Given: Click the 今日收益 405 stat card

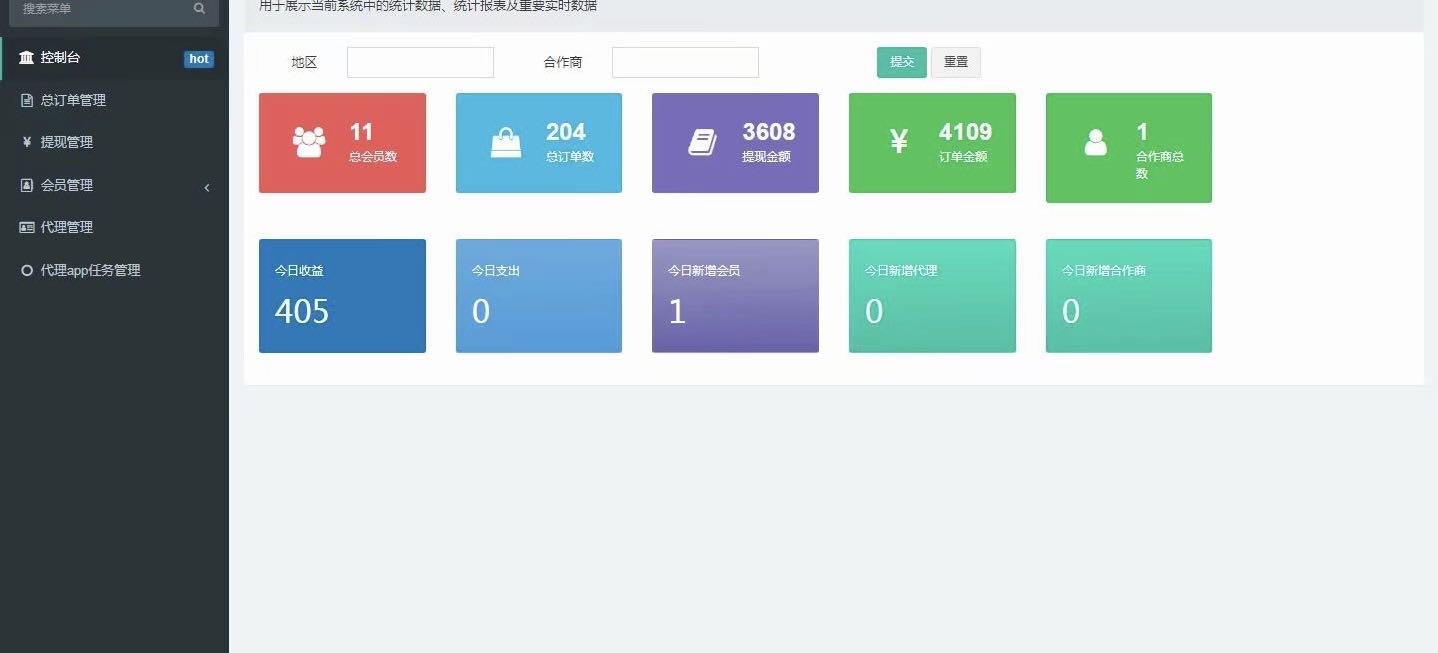Looking at the screenshot, I should pos(342,296).
